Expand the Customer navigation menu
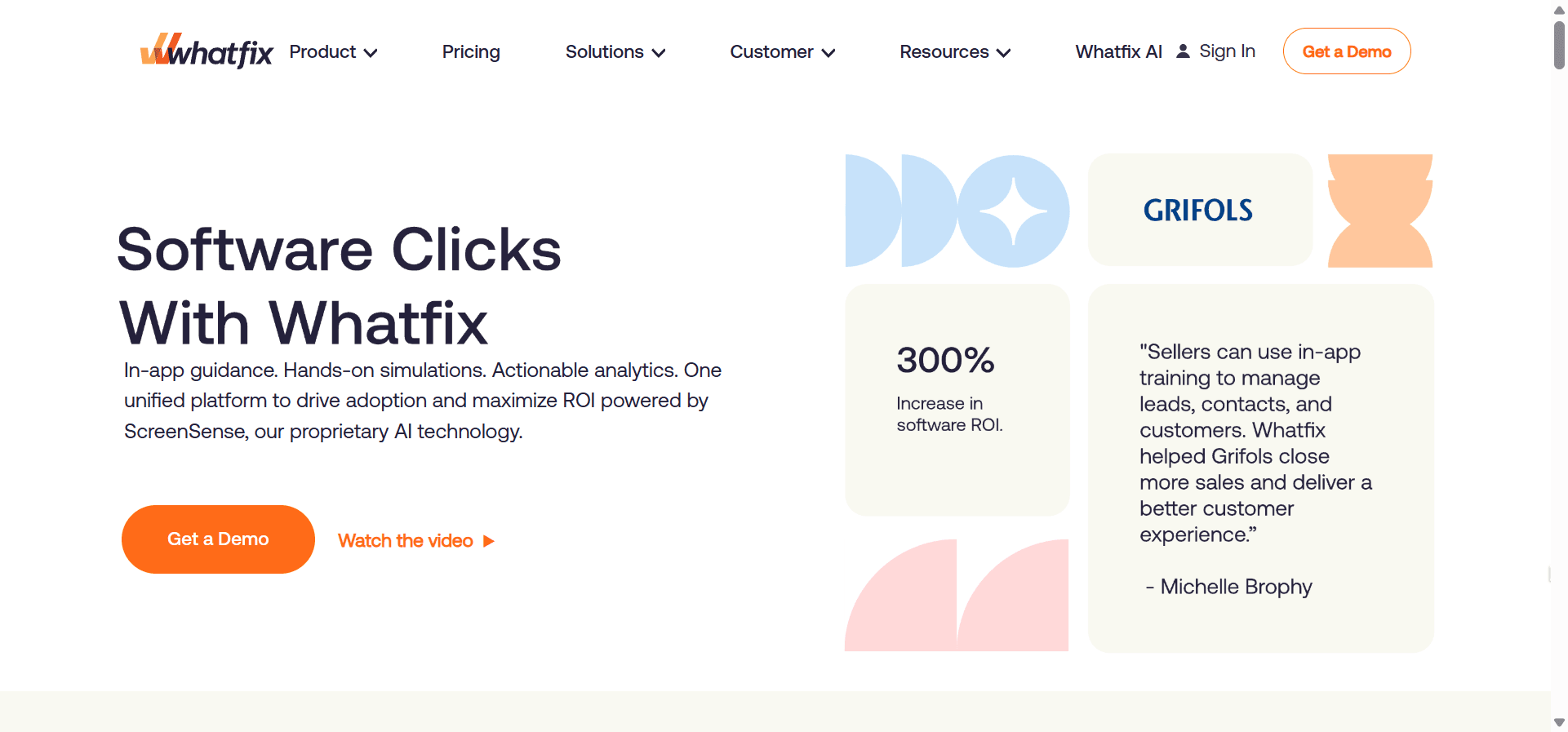This screenshot has width=1568, height=732. point(782,52)
